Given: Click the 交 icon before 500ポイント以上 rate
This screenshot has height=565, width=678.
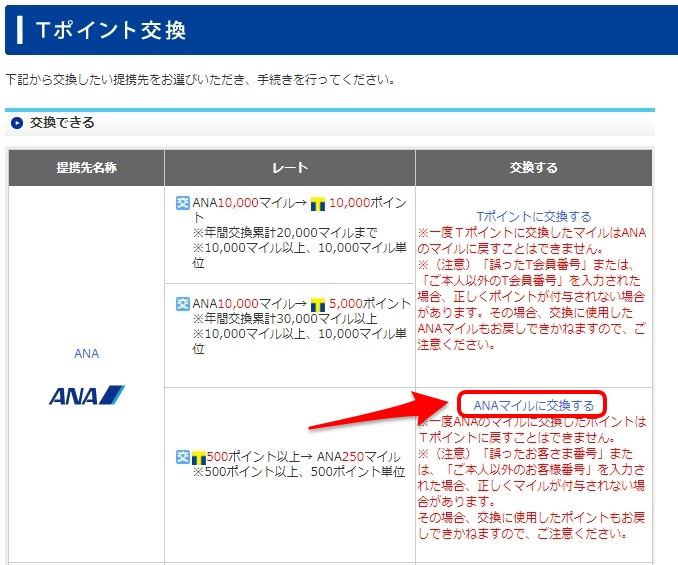Looking at the screenshot, I should tap(183, 456).
